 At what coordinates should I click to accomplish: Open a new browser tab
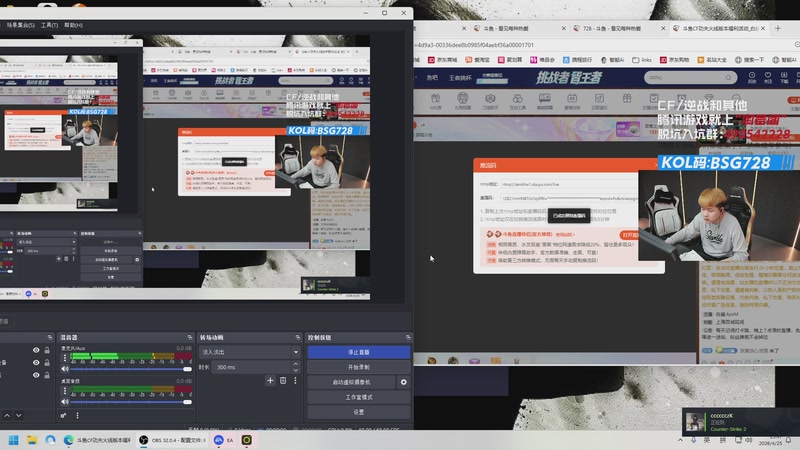coord(778,29)
